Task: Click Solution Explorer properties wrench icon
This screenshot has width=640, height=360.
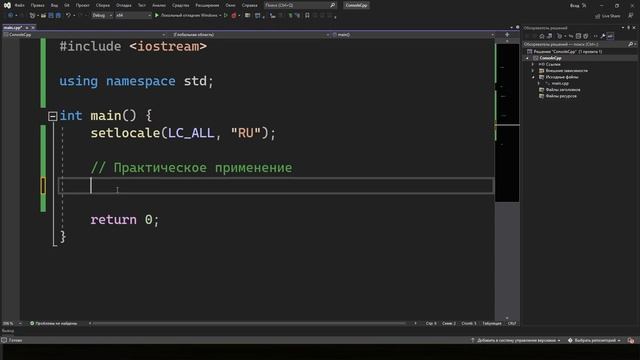Action: [602, 36]
